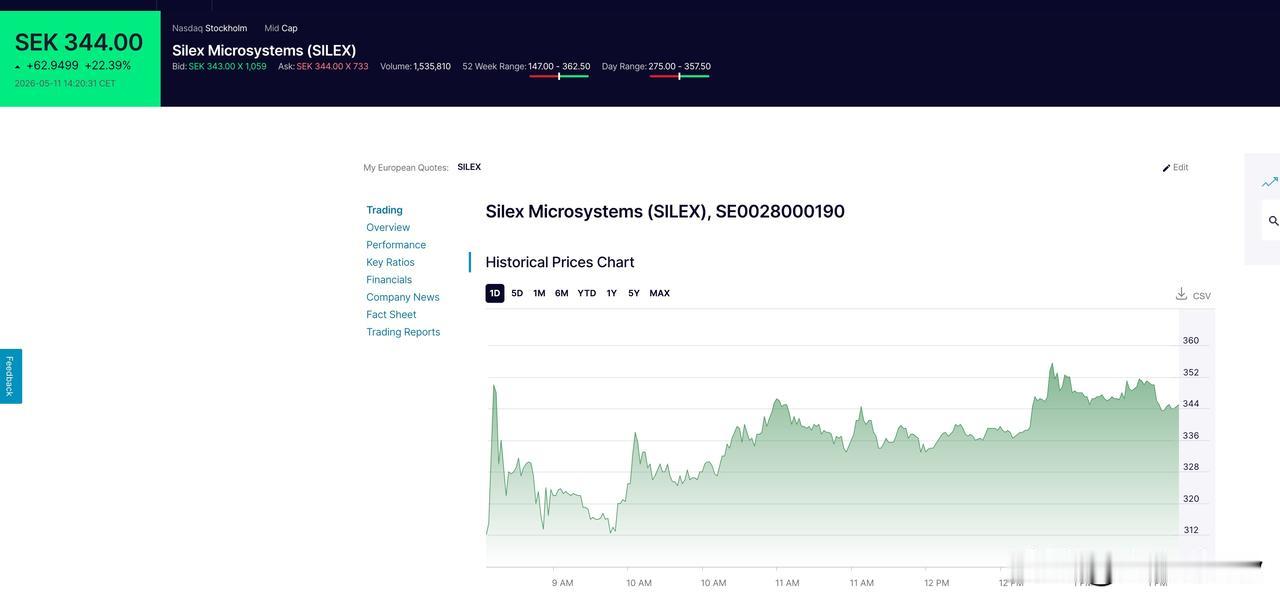Viewport: 1280px width, 602px height.
Task: Click the SEK 344.00 price display
Action: [x=79, y=42]
